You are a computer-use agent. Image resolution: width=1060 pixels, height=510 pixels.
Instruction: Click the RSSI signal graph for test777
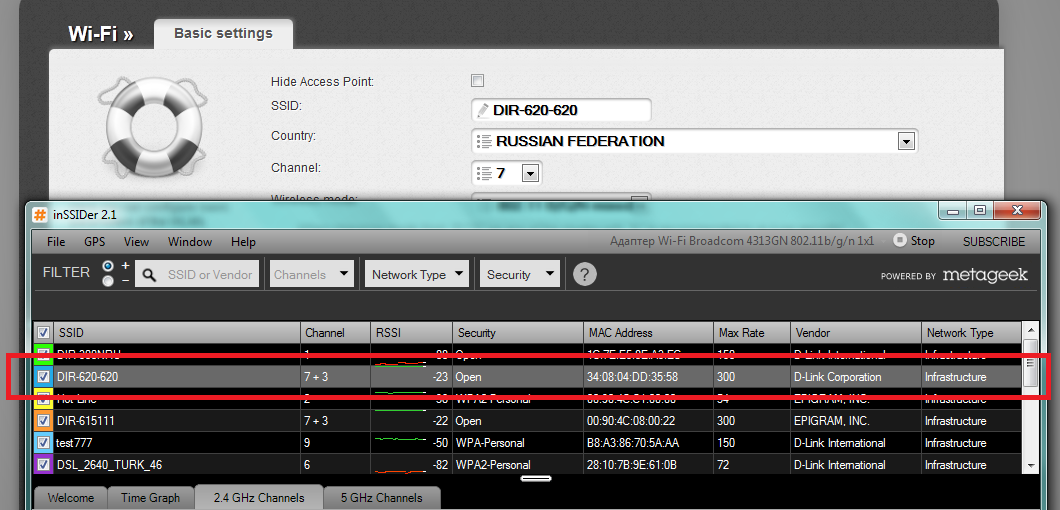point(400,440)
